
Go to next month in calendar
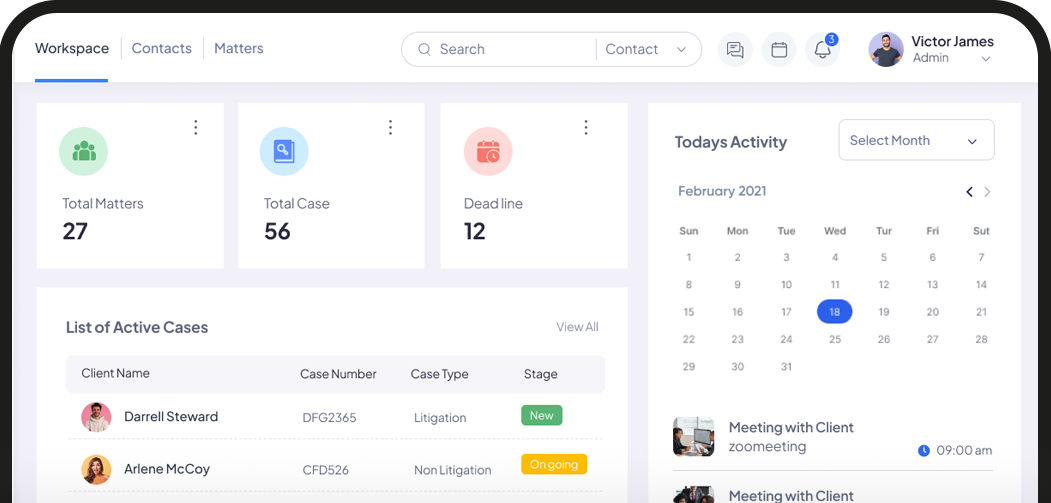point(987,192)
